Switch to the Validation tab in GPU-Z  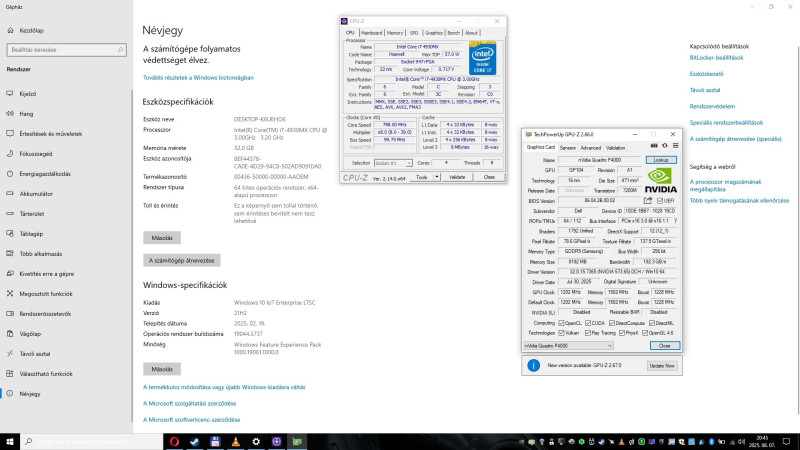pos(615,148)
